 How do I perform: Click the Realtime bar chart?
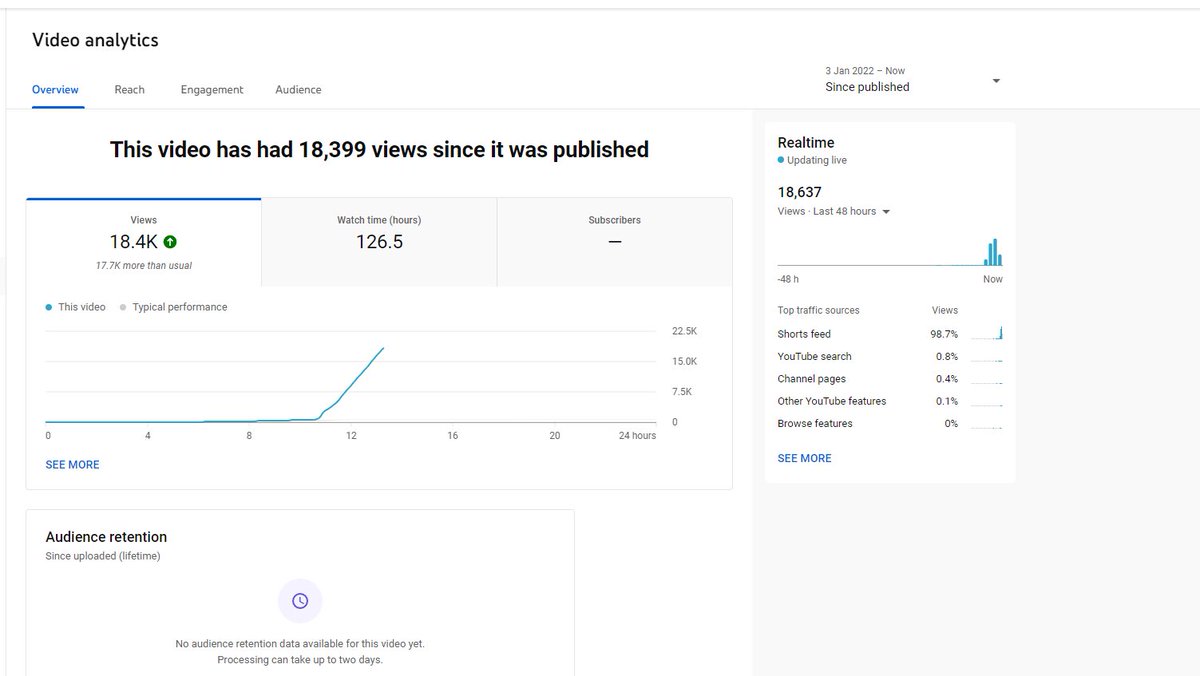(x=890, y=250)
